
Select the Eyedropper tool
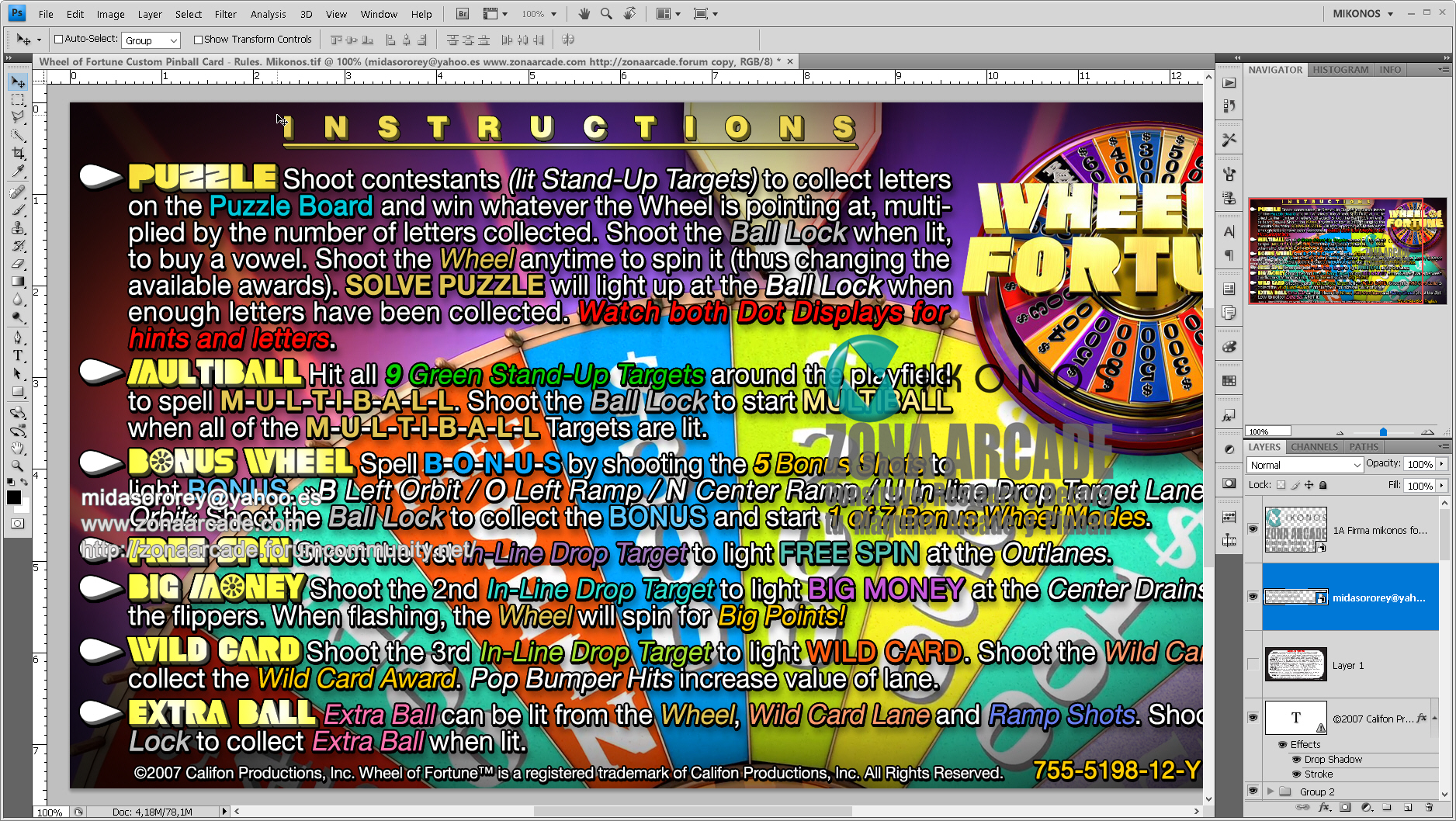[x=17, y=170]
